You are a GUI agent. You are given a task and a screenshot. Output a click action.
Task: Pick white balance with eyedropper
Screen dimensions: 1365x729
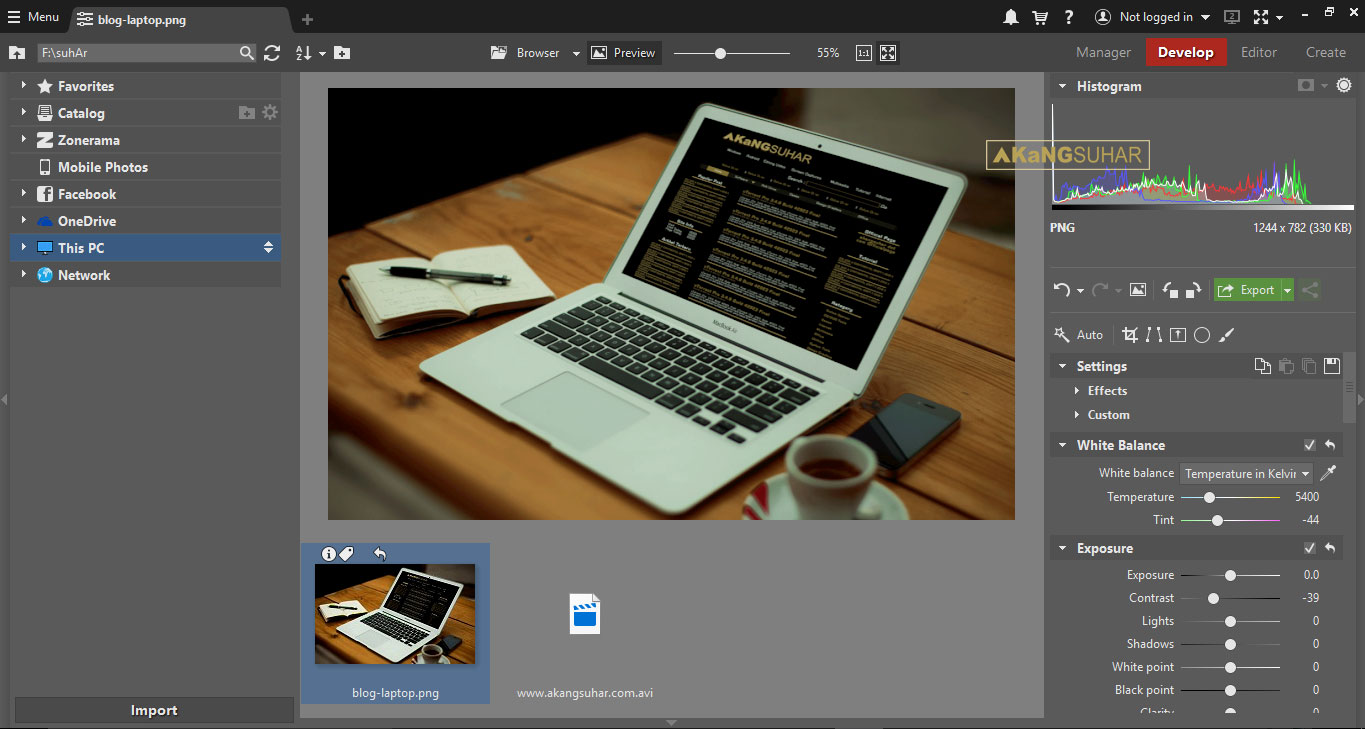coord(1328,473)
